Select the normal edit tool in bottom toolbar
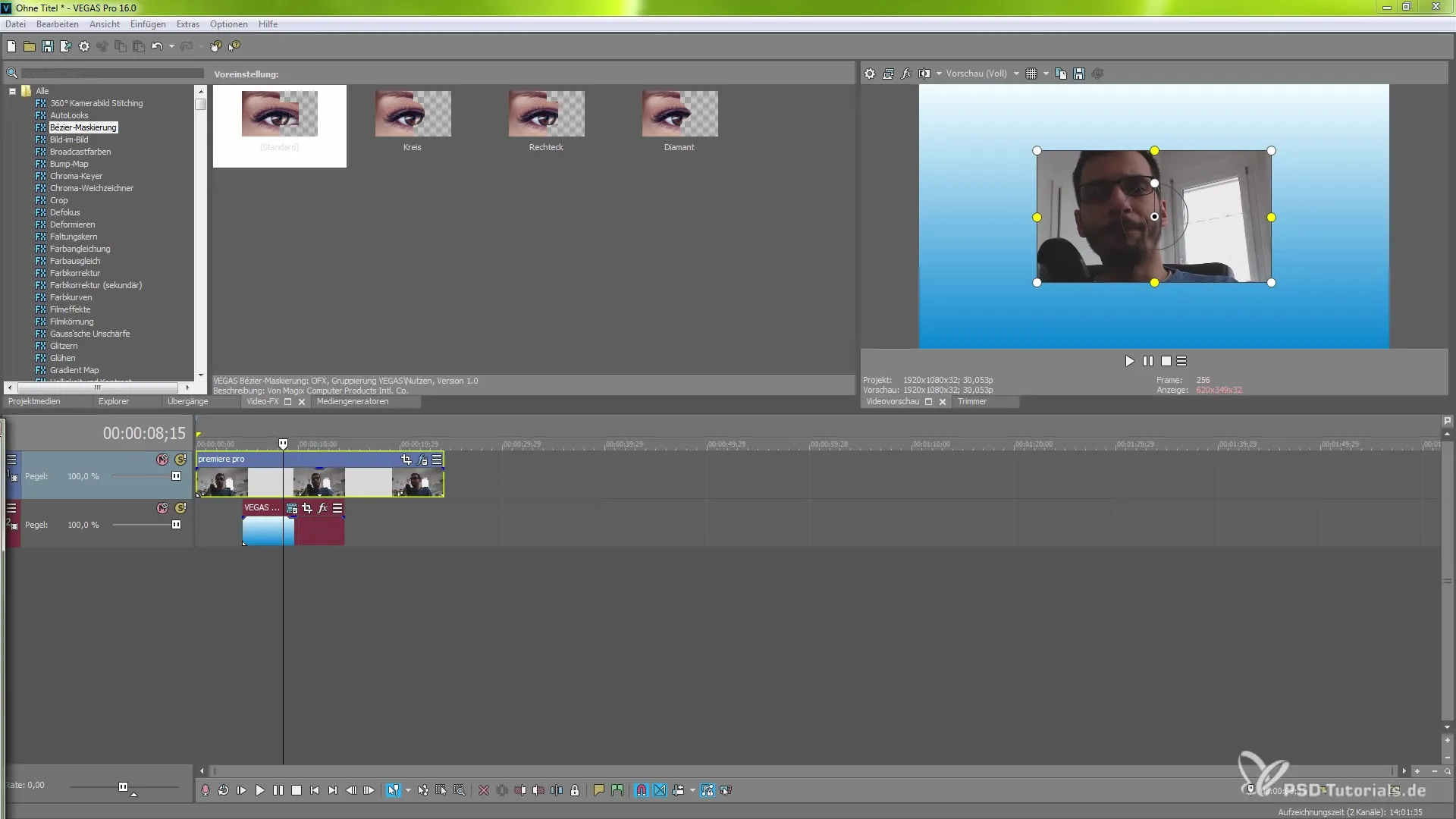The height and width of the screenshot is (819, 1456). 393,790
